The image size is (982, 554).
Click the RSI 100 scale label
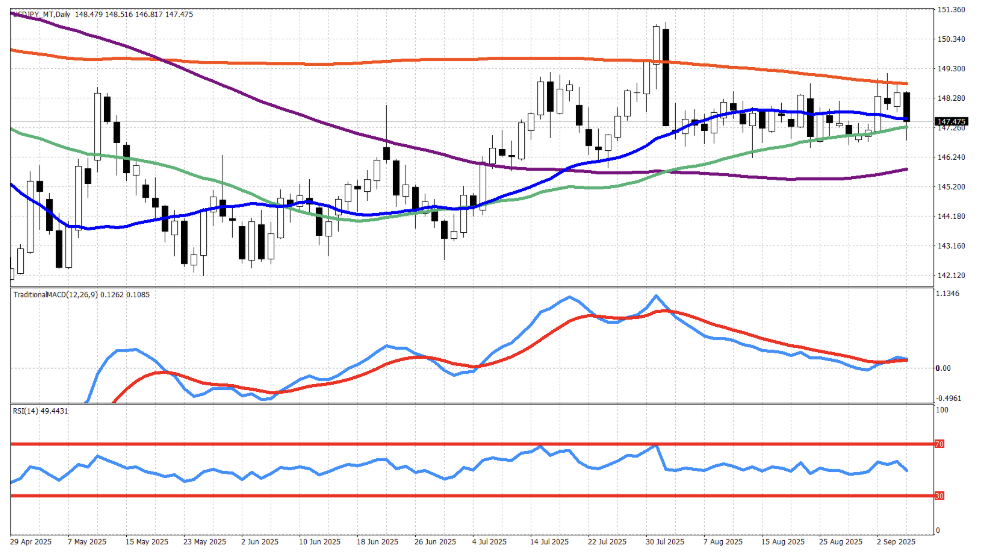pyautogui.click(x=942, y=410)
